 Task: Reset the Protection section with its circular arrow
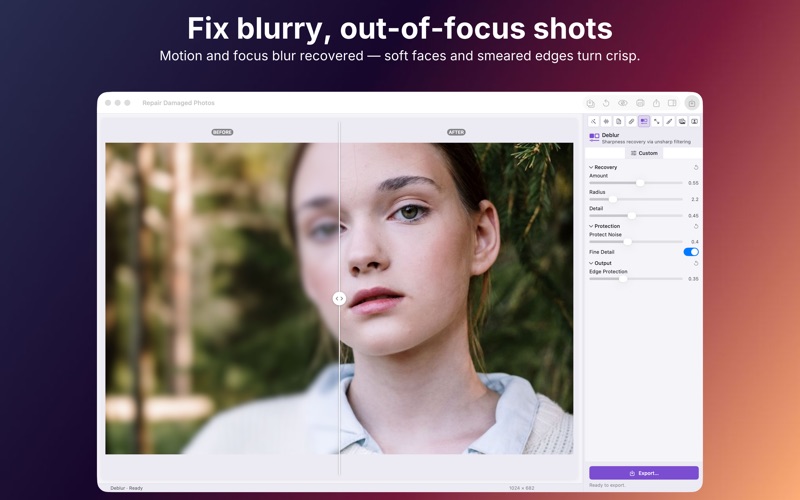point(696,226)
